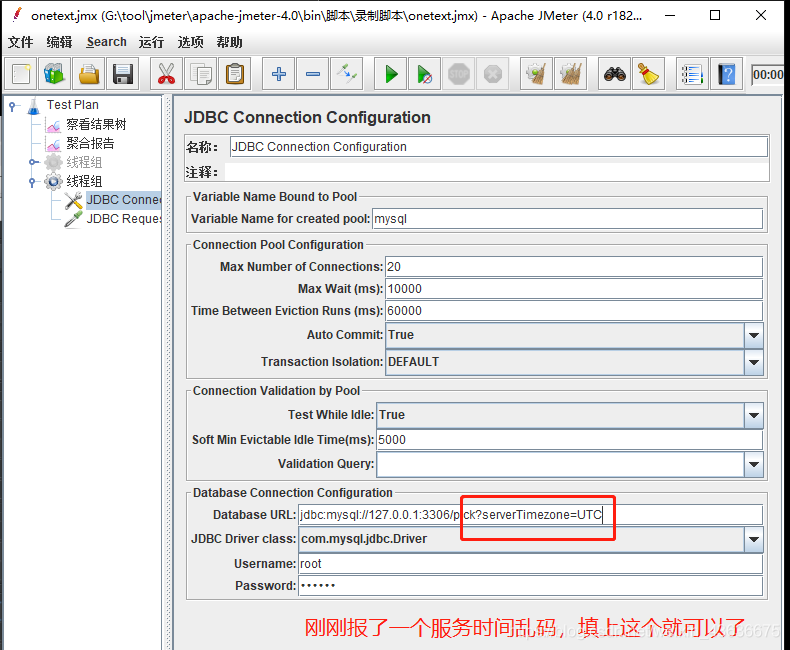The width and height of the screenshot is (790, 650).
Task: Open the 帮助 menu
Action: point(229,42)
